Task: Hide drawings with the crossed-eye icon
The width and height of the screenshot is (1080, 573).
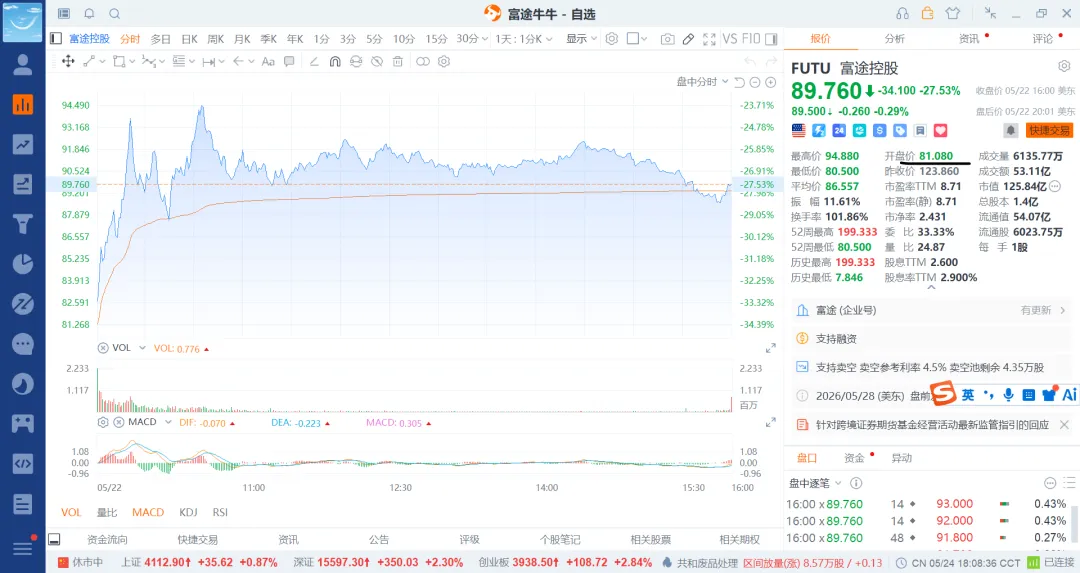Action: click(x=377, y=61)
